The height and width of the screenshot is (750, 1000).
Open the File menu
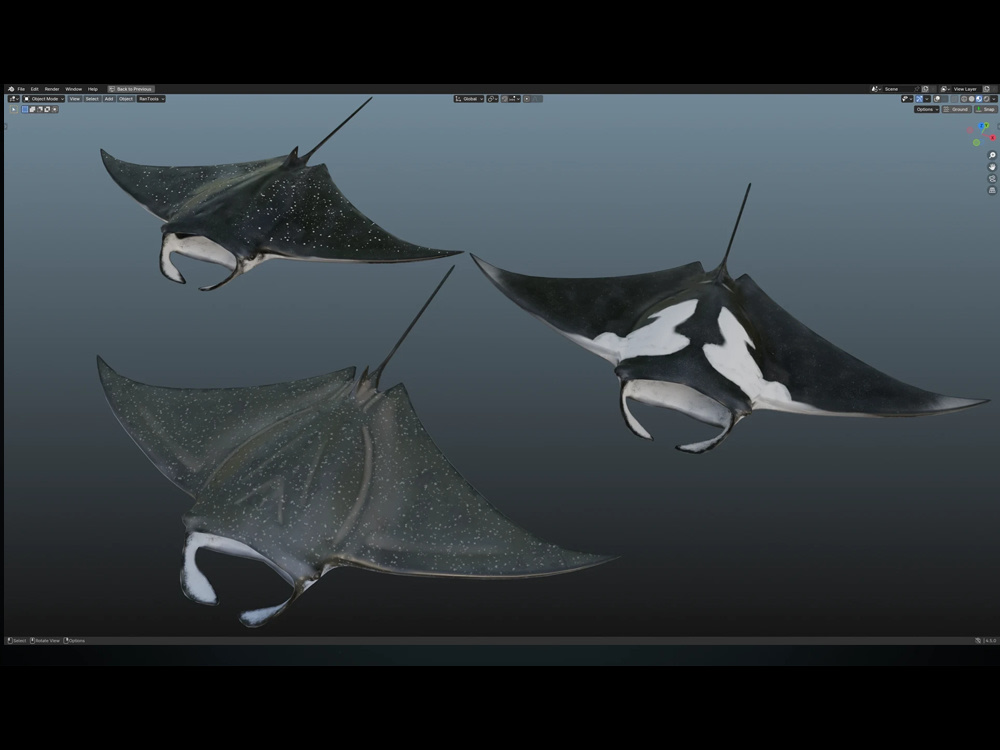point(21,89)
